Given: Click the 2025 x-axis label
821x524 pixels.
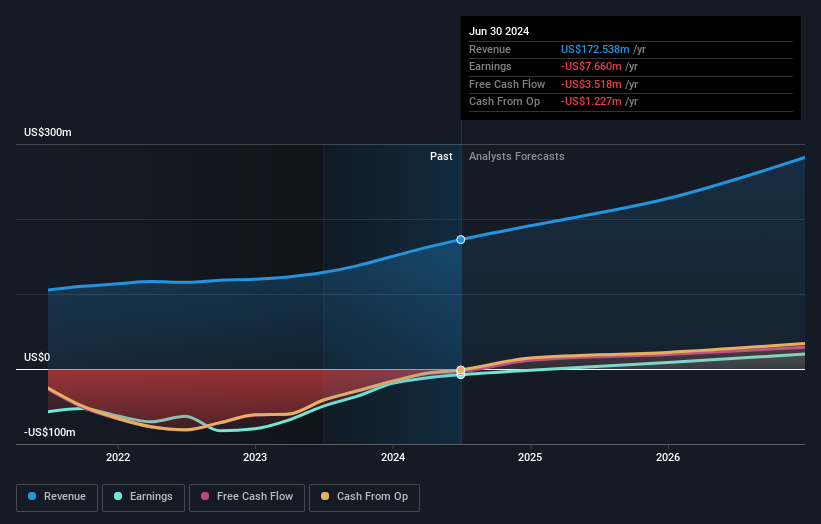Looking at the screenshot, I should pyautogui.click(x=530, y=457).
